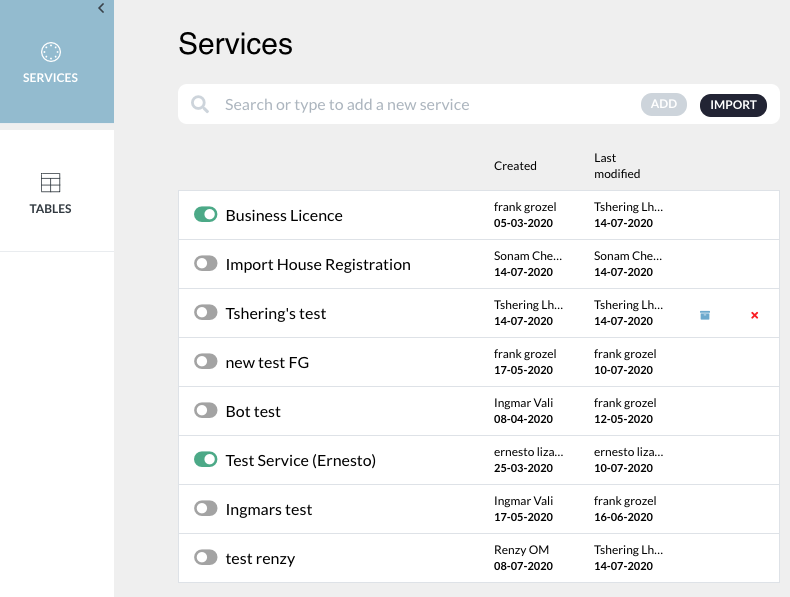The width and height of the screenshot is (790, 597).
Task: Enable the Bot test toggle
Action: coord(206,411)
